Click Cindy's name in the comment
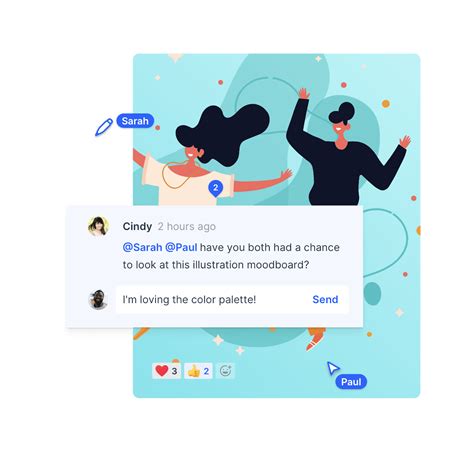Image resolution: width=474 pixels, height=451 pixels. click(x=137, y=226)
